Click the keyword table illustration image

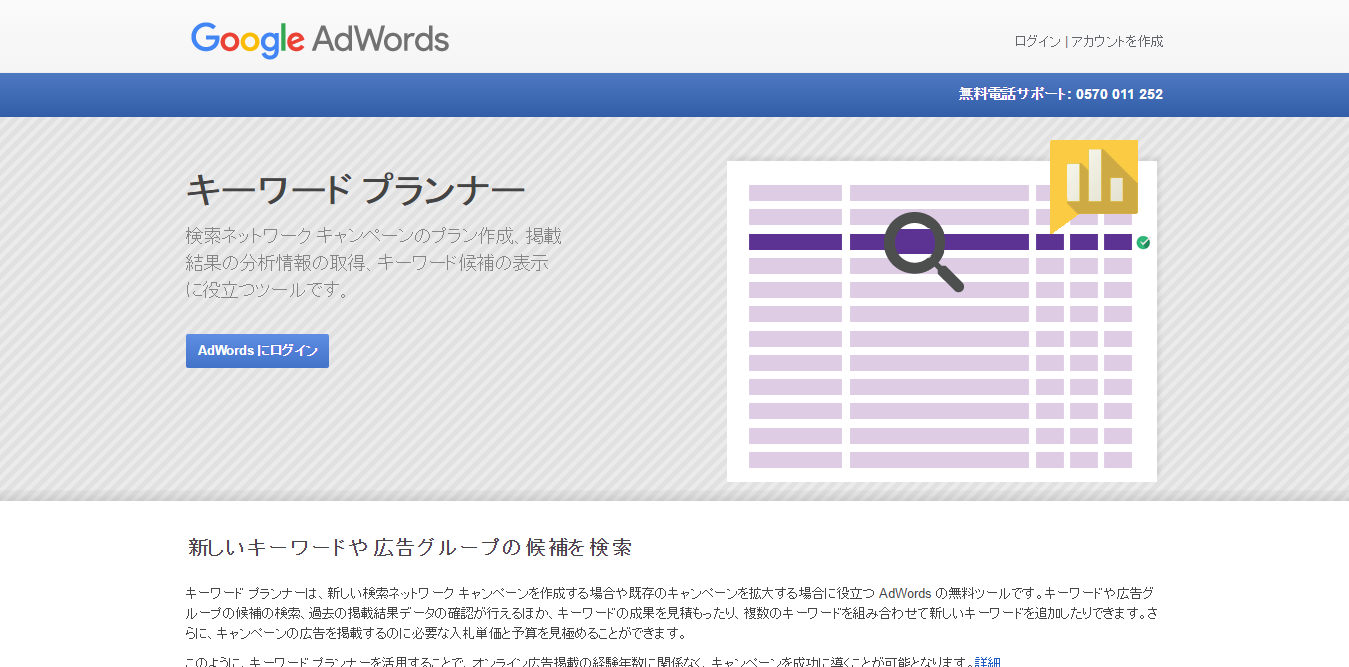[942, 321]
